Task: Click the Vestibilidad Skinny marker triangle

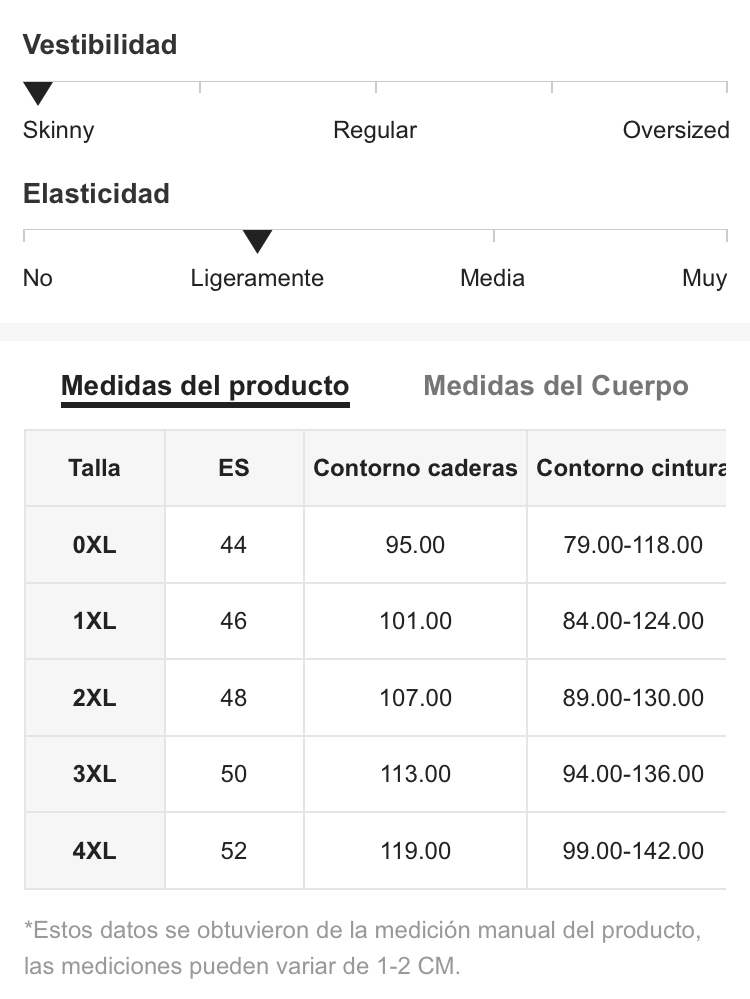Action: tap(38, 93)
